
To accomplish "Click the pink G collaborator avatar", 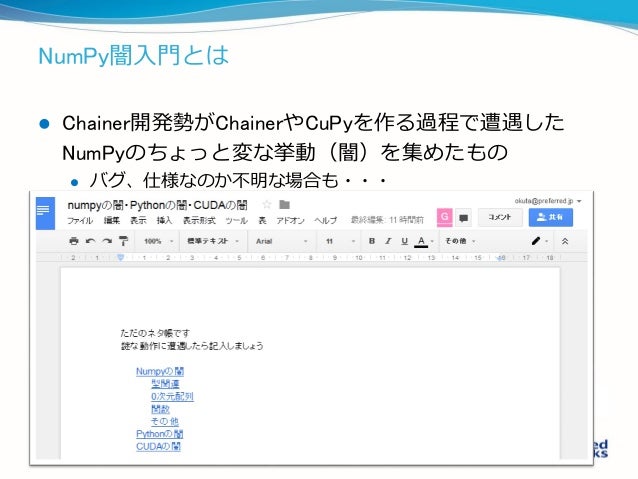I will (444, 217).
